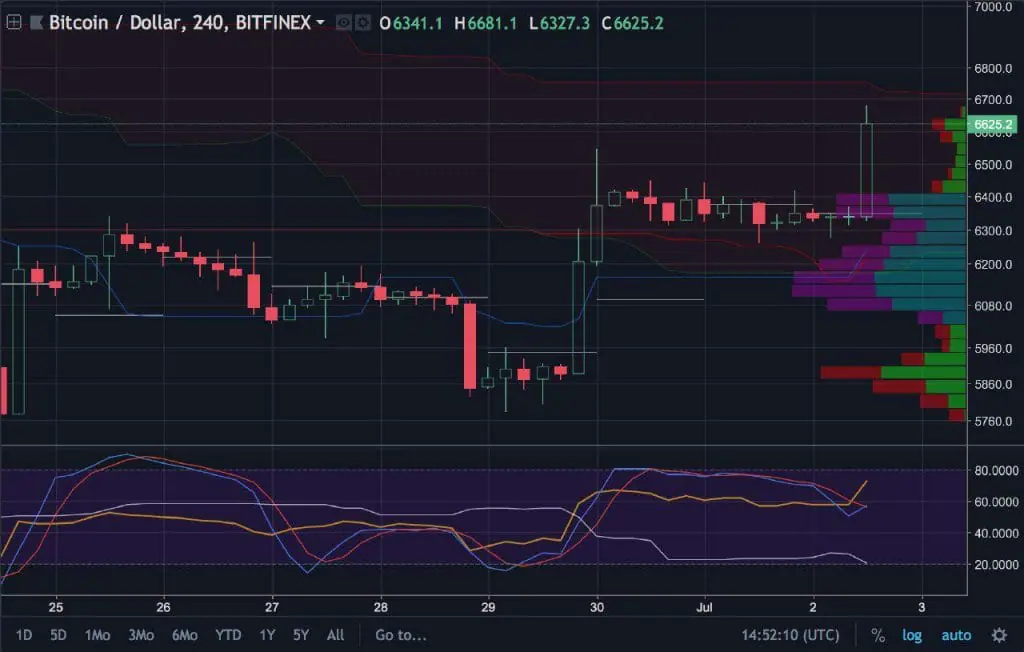Select the 3Mo timeframe
Image resolution: width=1024 pixels, height=652 pixels.
(x=140, y=635)
